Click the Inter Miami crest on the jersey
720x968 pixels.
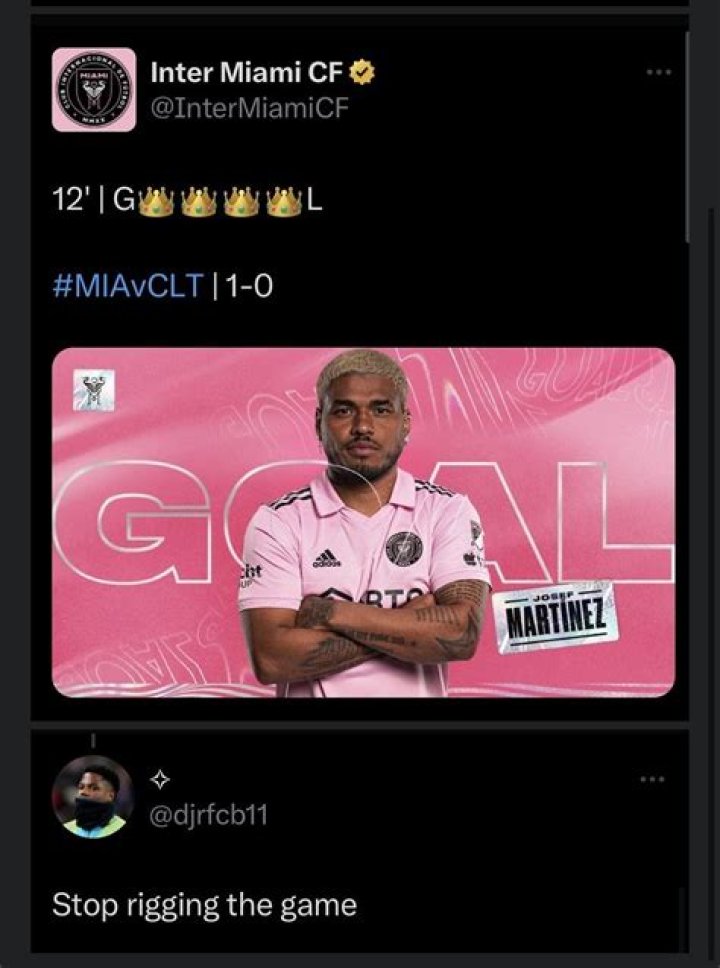(x=403, y=547)
